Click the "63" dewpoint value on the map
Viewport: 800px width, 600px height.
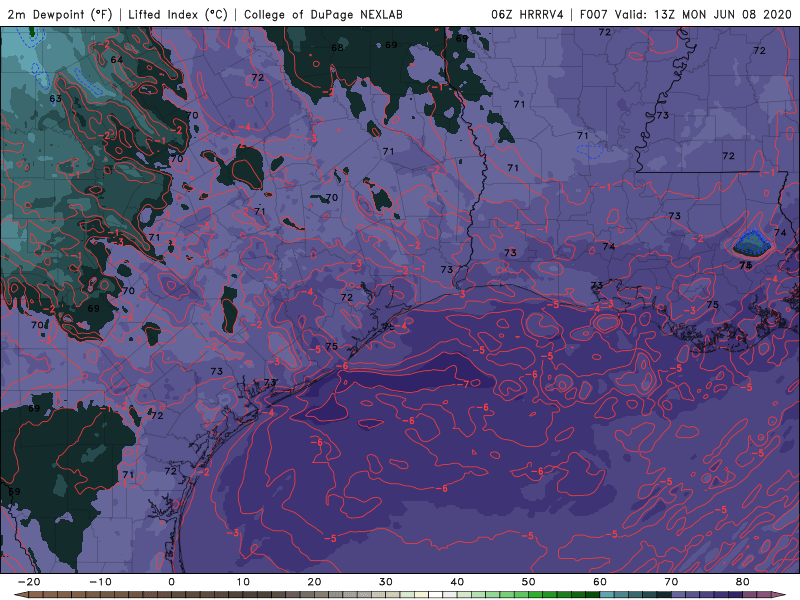pyautogui.click(x=56, y=98)
